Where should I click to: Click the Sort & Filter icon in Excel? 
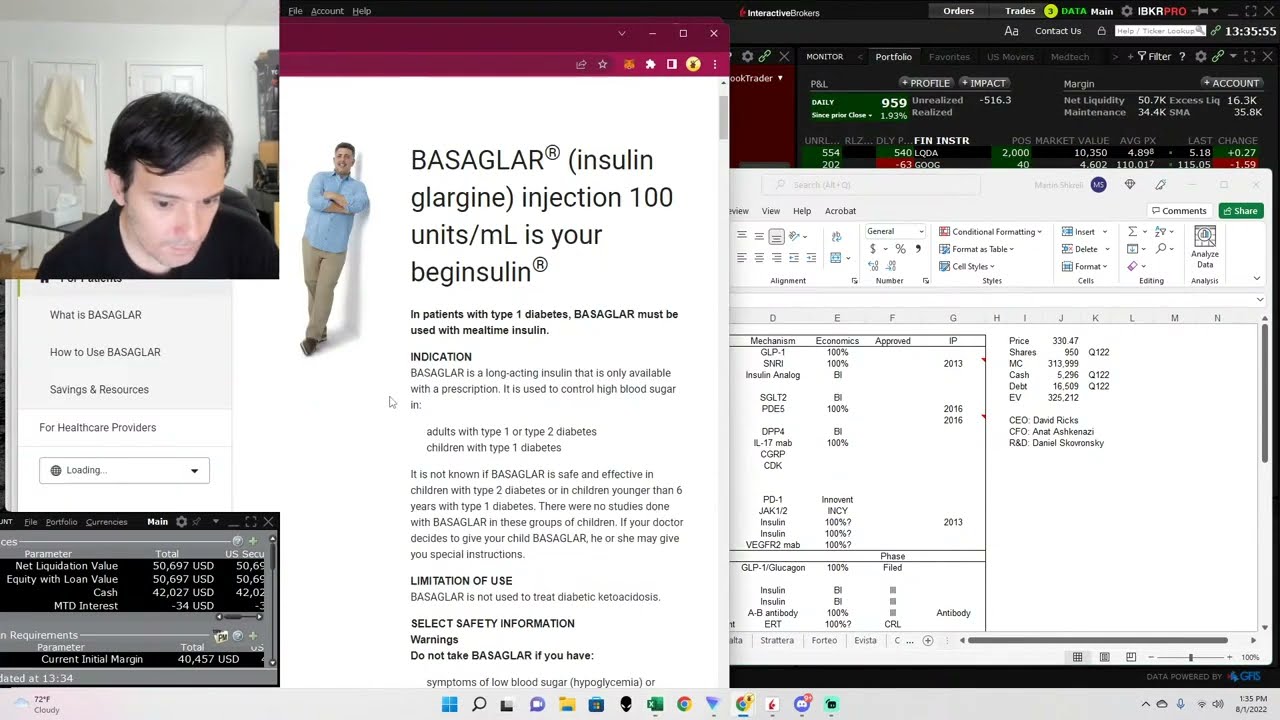1162,231
